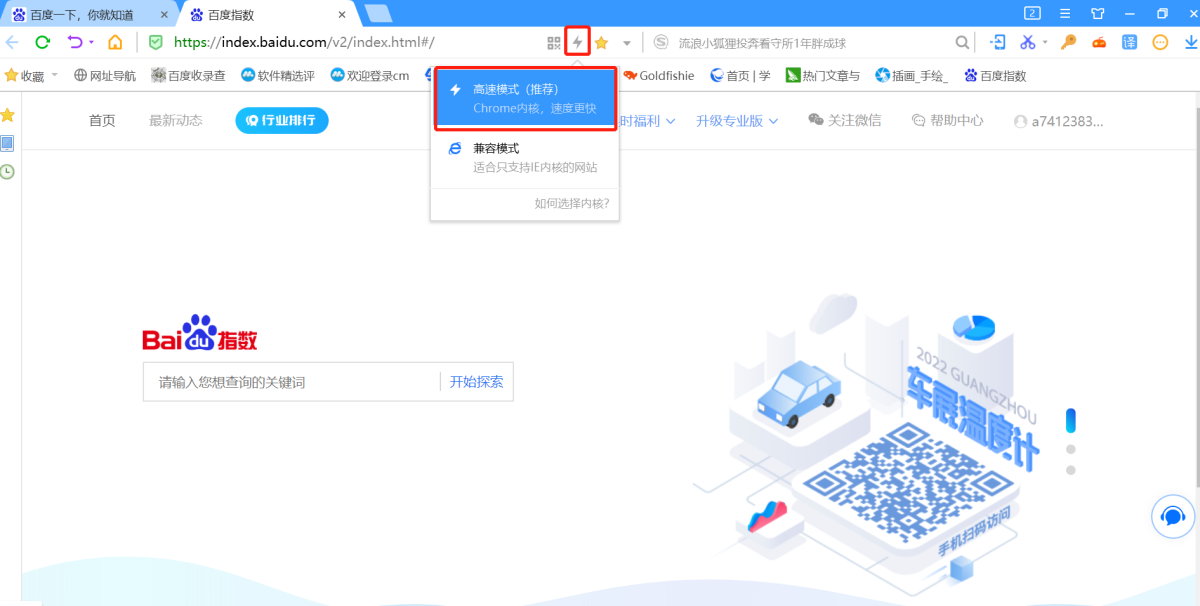The height and width of the screenshot is (606, 1200).
Task: Open the game controller icon
Action: point(1099,42)
